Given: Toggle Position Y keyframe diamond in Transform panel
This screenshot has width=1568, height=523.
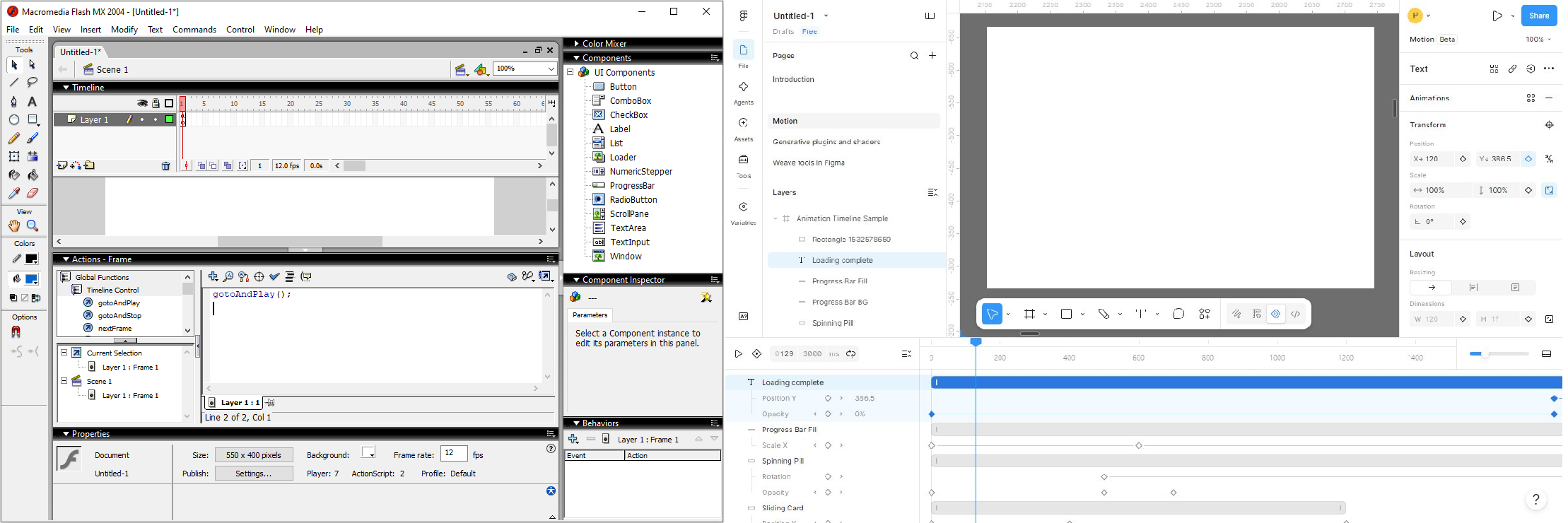Looking at the screenshot, I should 1528,159.
